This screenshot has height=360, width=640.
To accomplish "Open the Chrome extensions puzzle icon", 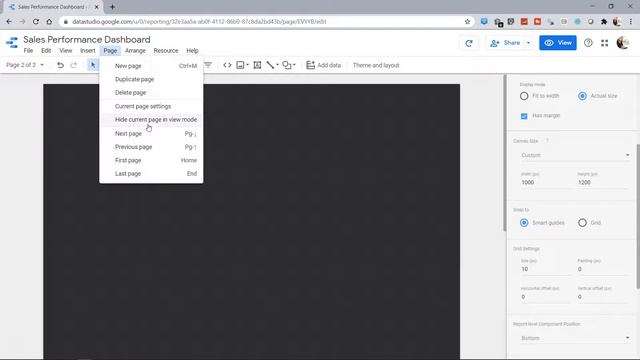I will 604,22.
